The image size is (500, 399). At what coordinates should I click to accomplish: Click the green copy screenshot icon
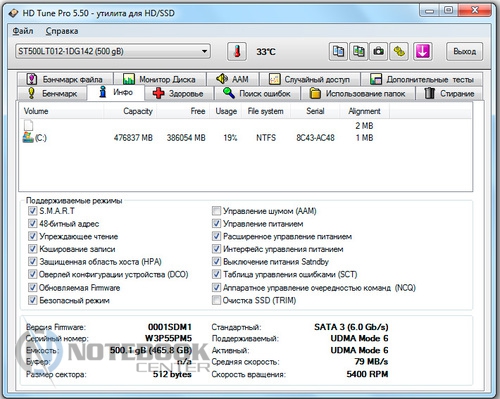[x=358, y=51]
